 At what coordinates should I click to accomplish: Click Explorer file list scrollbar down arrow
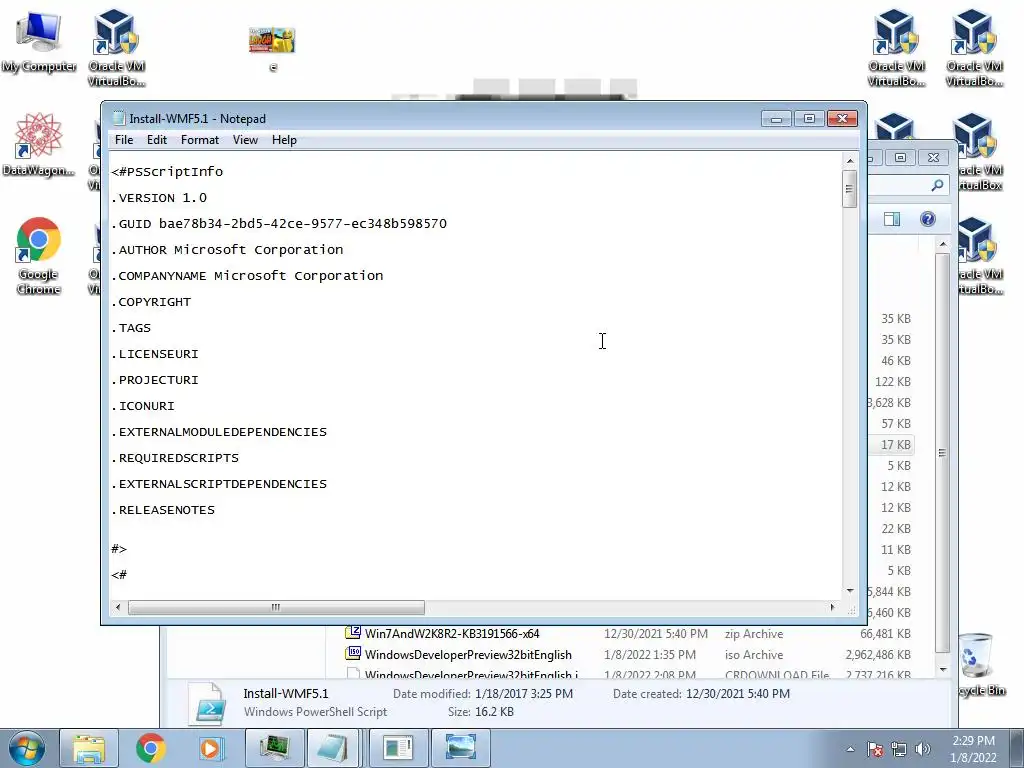[942, 669]
